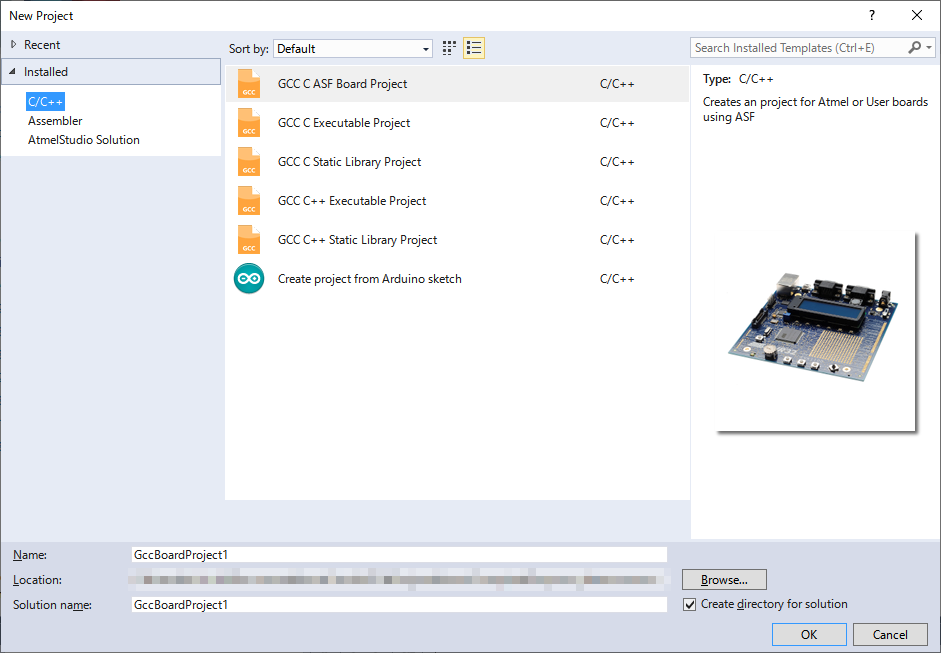Viewport: 941px width, 653px height.
Task: Focus the Solution name field
Action: (399, 604)
